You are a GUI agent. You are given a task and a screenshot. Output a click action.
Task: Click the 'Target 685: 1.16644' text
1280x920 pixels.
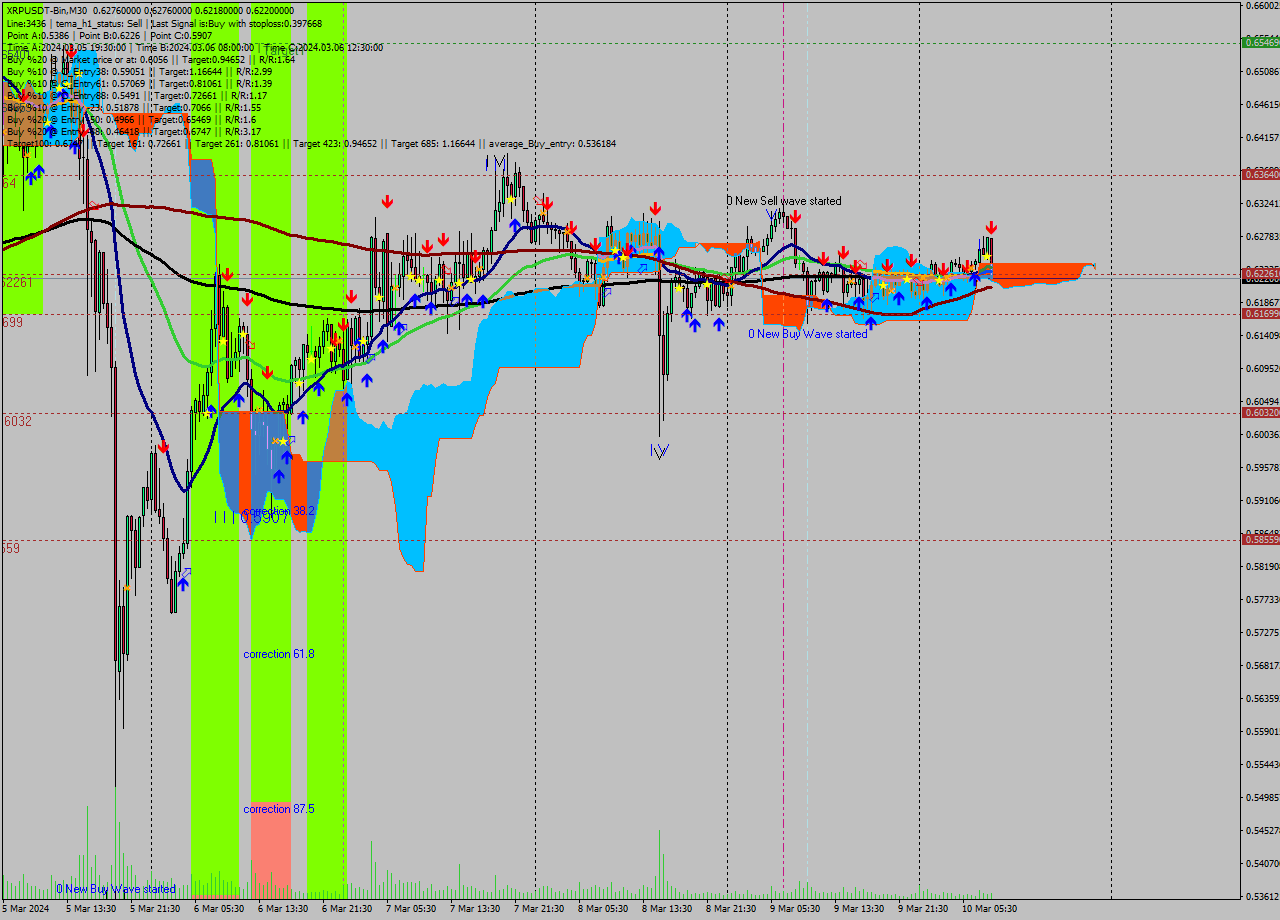tap(433, 144)
